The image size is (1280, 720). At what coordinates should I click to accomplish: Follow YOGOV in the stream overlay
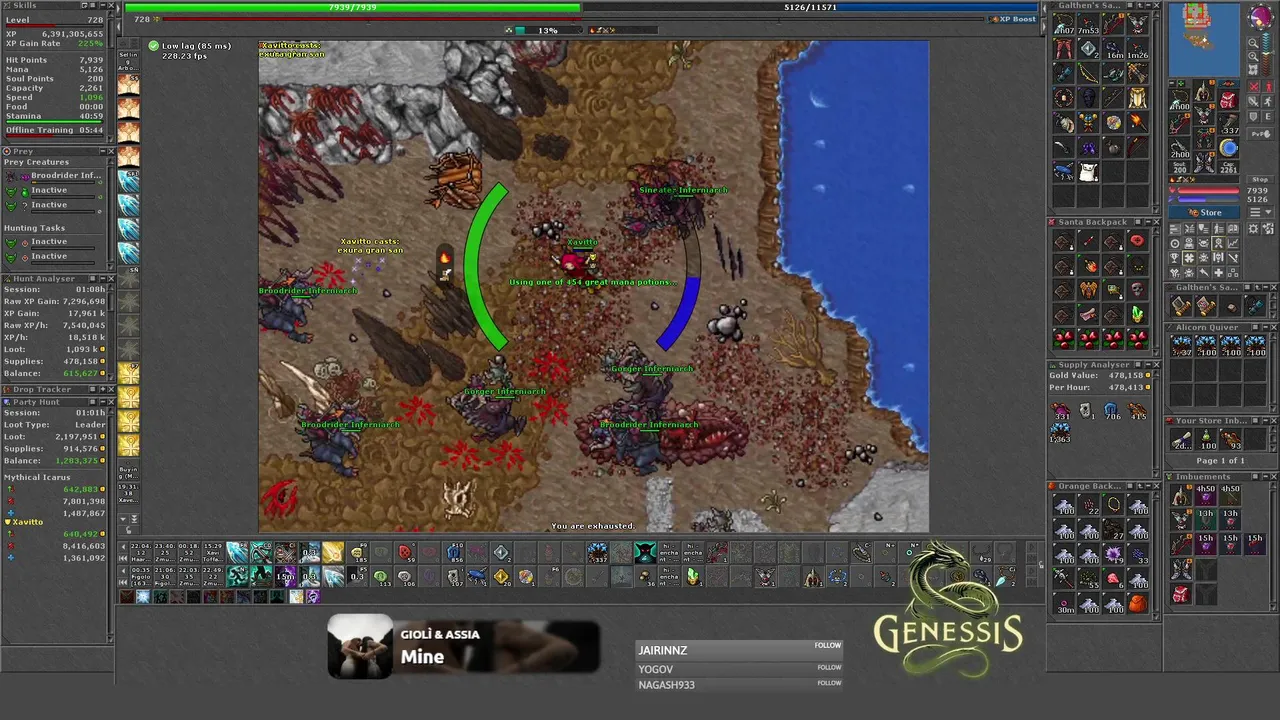pyautogui.click(x=828, y=667)
